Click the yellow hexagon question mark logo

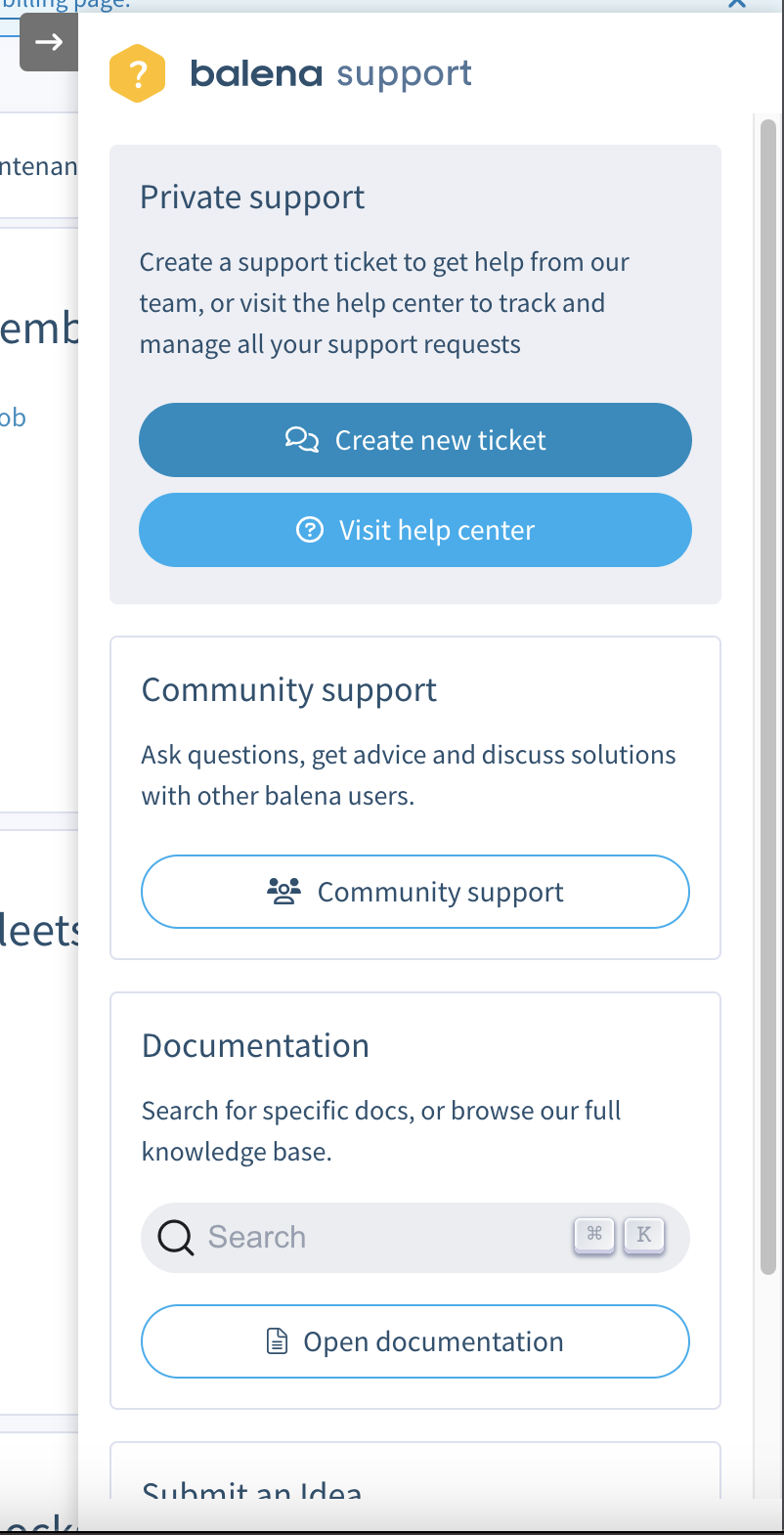pos(137,73)
